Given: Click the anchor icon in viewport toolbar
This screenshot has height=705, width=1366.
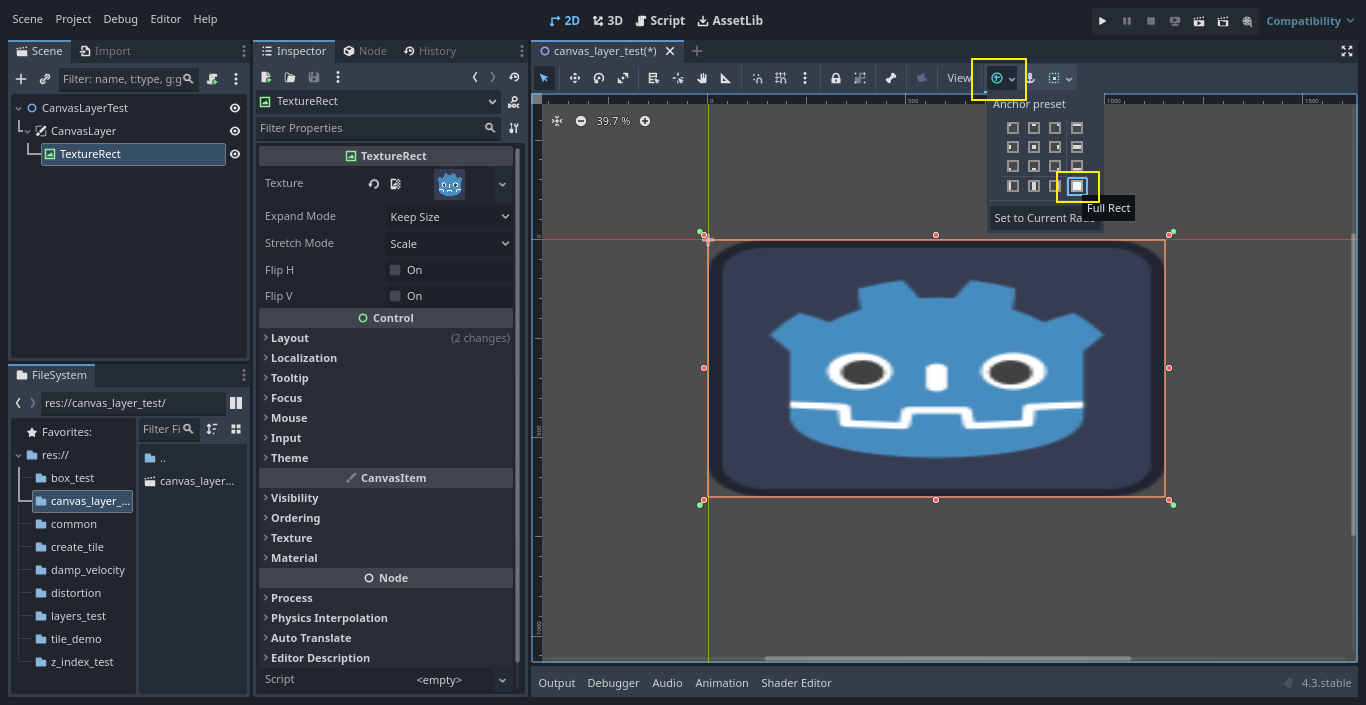Looking at the screenshot, I should point(1029,78).
